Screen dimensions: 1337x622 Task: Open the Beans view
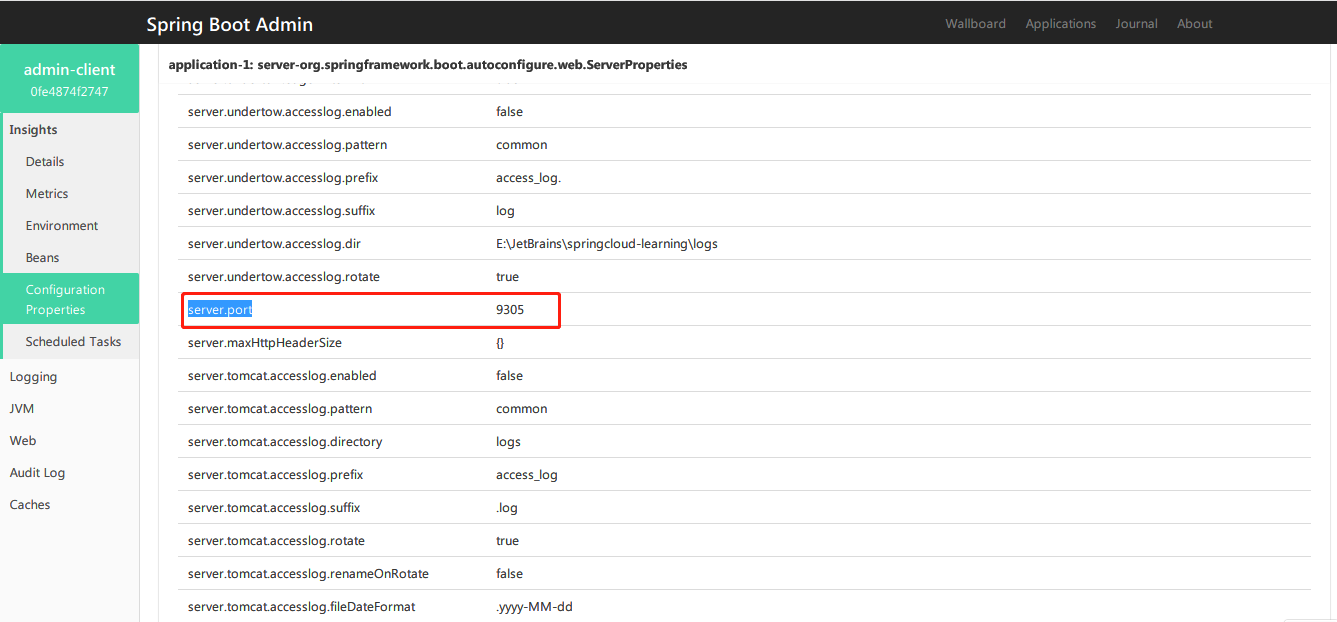pos(43,258)
